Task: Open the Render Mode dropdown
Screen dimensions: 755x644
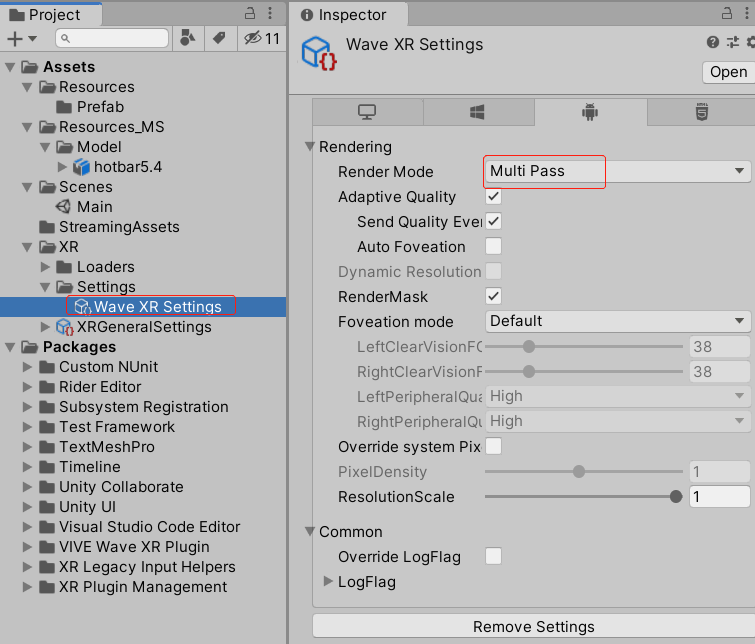Action: coord(617,172)
